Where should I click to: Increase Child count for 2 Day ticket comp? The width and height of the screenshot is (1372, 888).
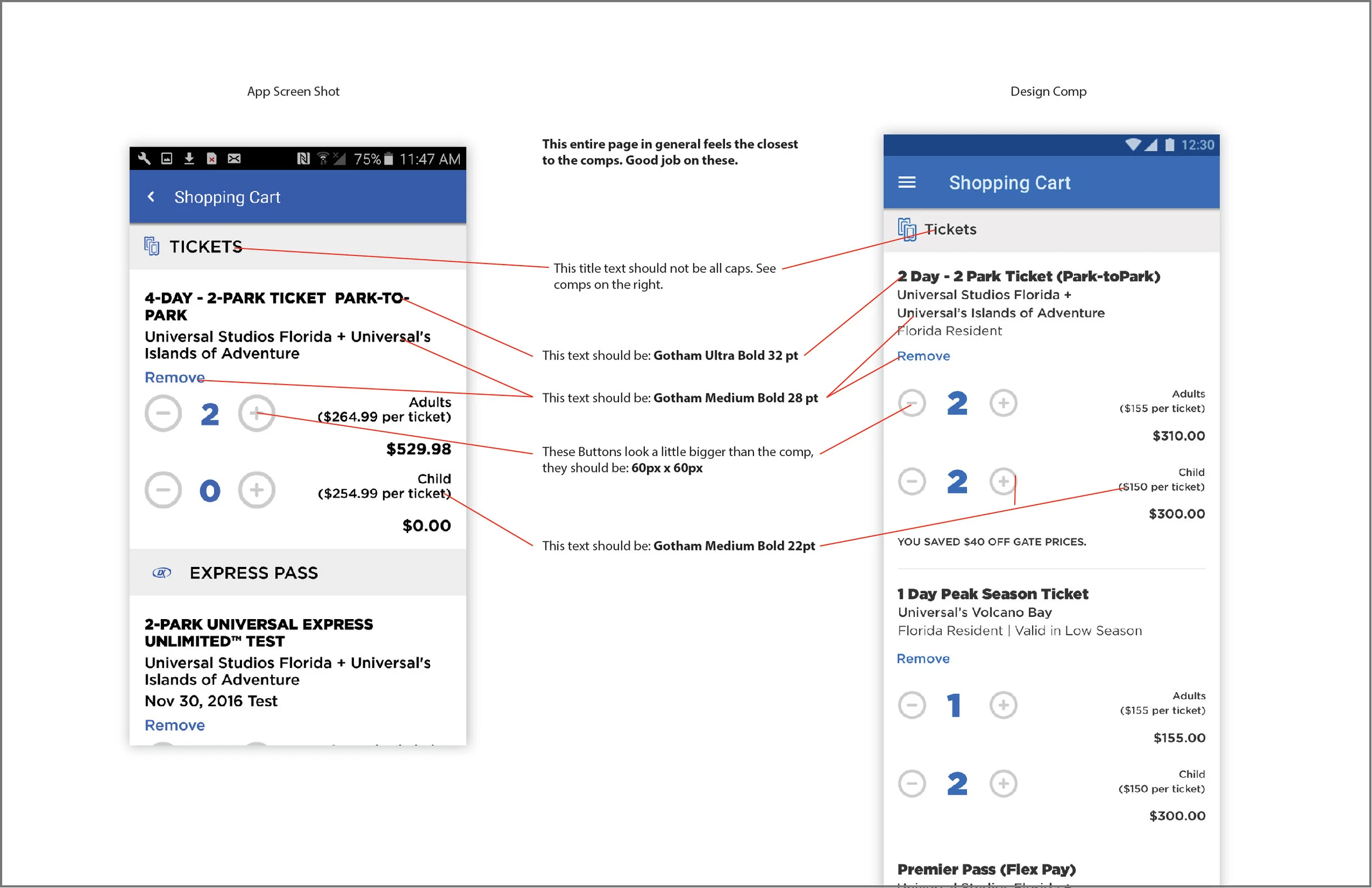click(1004, 481)
